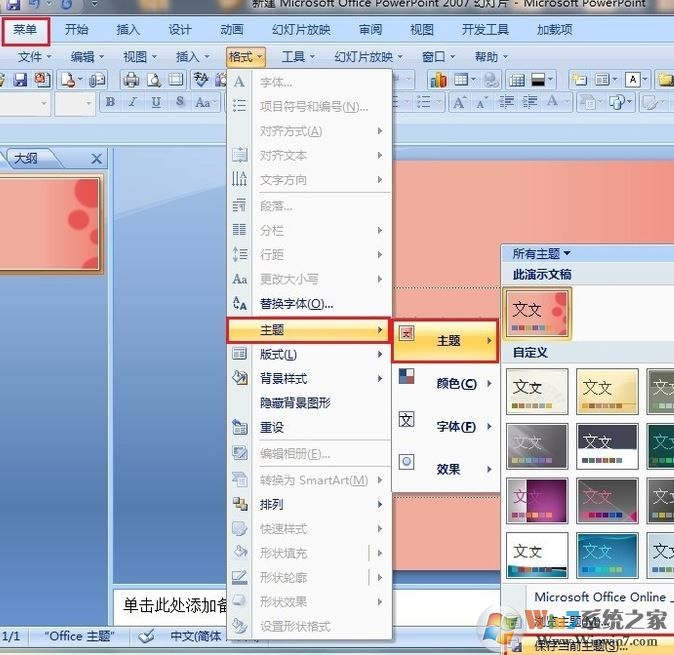Open the 窗口 dropdown menu

pos(438,57)
